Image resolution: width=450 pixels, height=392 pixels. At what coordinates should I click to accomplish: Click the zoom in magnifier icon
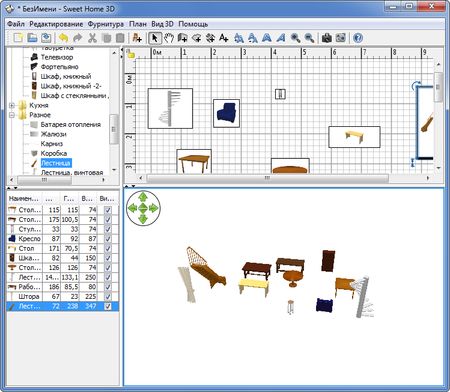tap(295, 38)
